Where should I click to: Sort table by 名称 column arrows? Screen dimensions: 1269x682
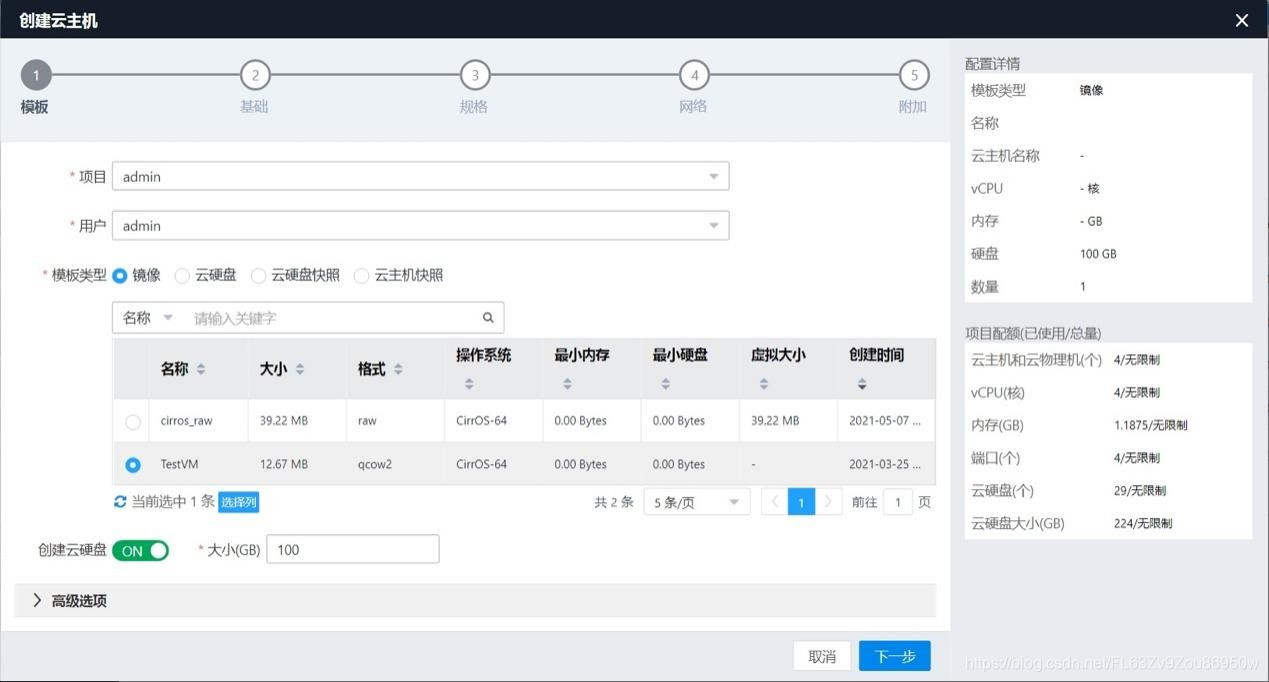coord(201,369)
